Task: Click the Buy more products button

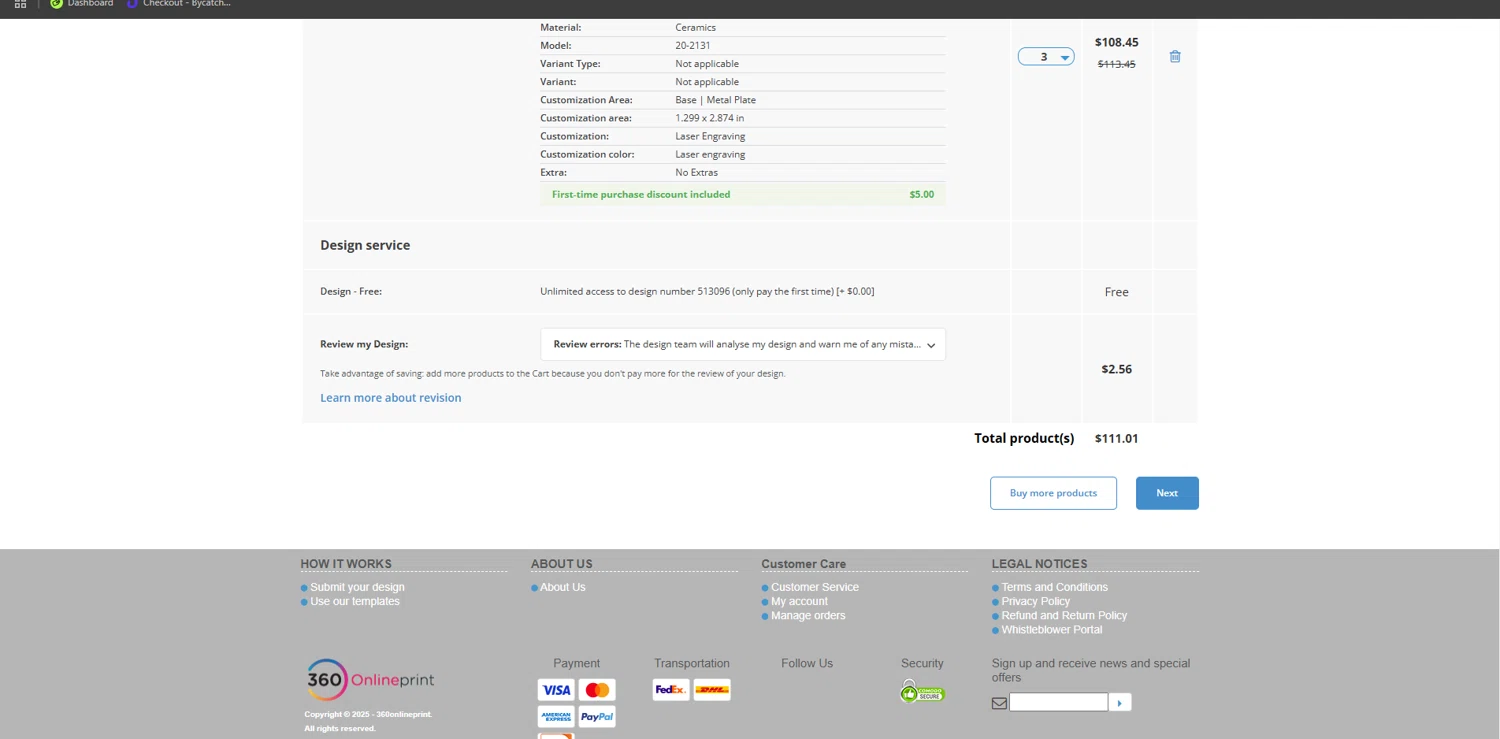Action: point(1053,493)
